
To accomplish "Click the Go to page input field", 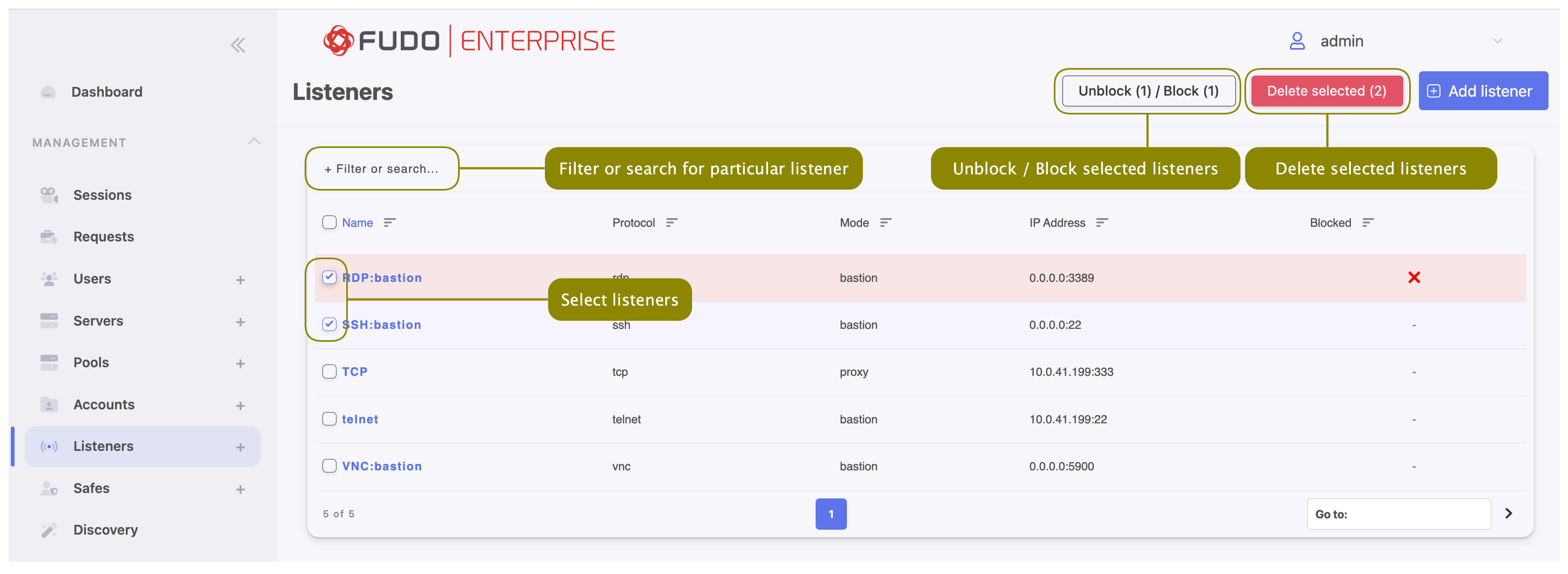I will pos(1412,514).
